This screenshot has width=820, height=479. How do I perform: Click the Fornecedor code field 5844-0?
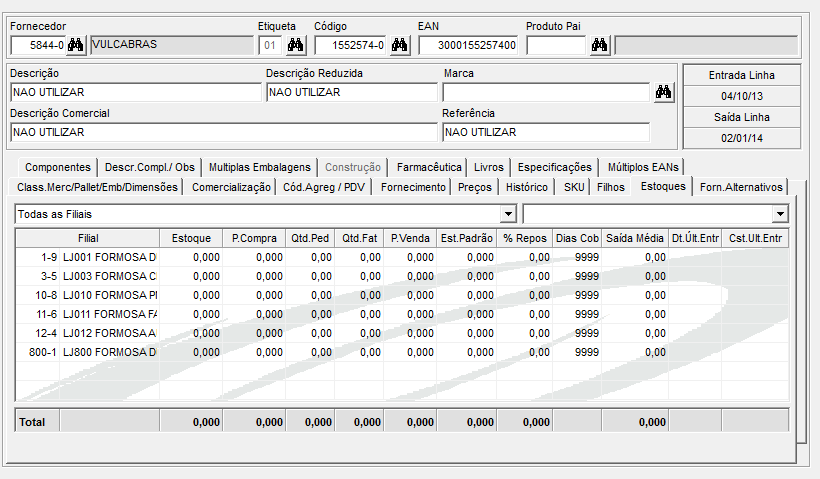click(x=38, y=45)
